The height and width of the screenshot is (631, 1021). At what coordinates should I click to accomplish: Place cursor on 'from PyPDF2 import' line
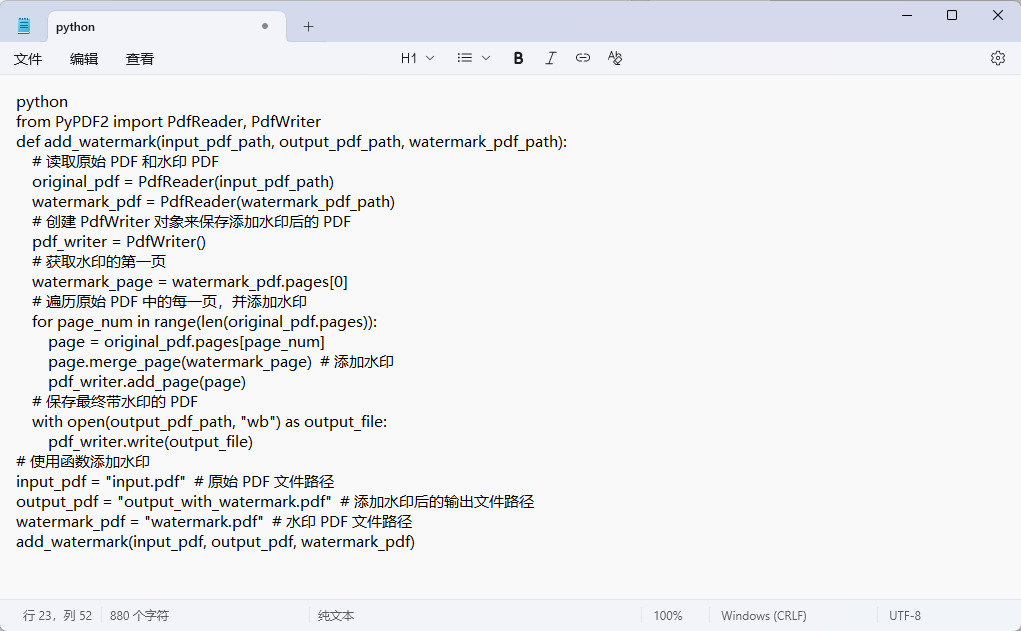pyautogui.click(x=169, y=122)
